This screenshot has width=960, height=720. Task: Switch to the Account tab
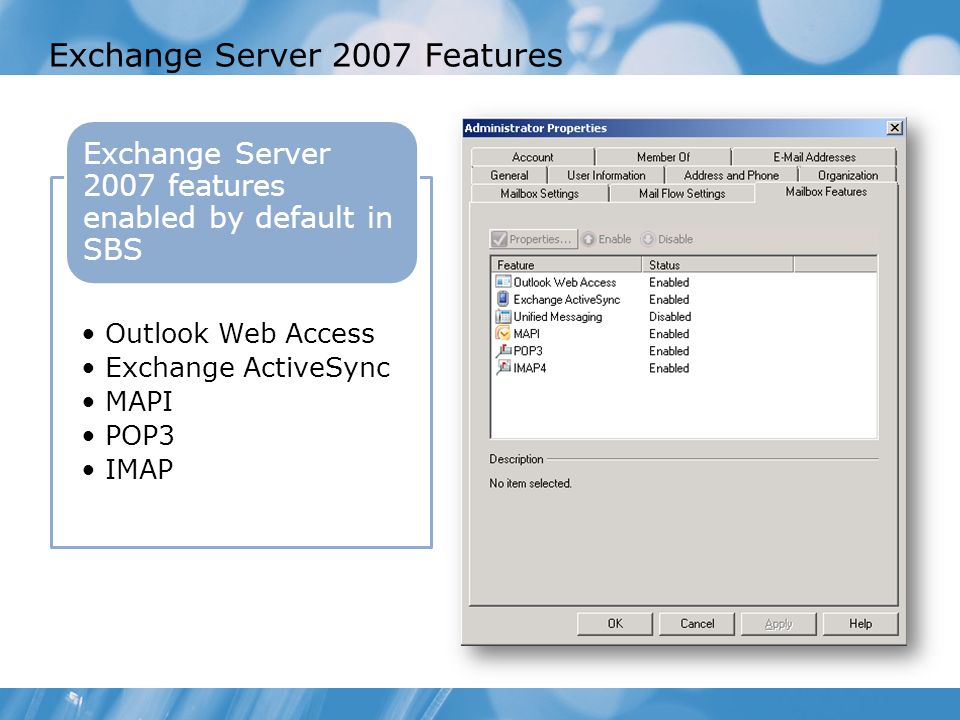click(533, 157)
